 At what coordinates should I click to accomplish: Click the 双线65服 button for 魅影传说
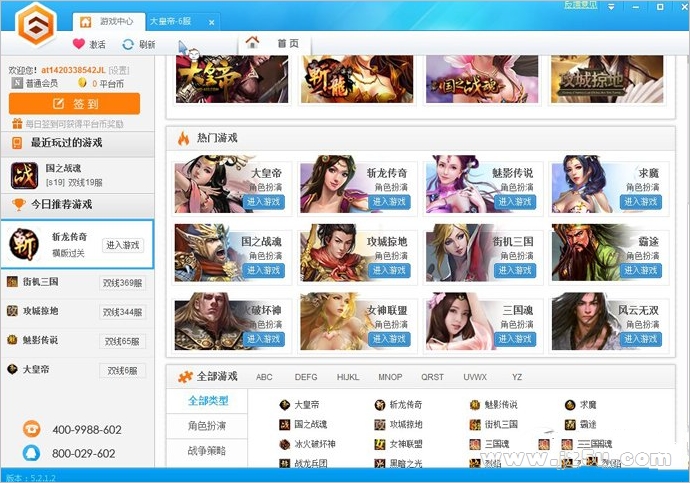[122, 341]
